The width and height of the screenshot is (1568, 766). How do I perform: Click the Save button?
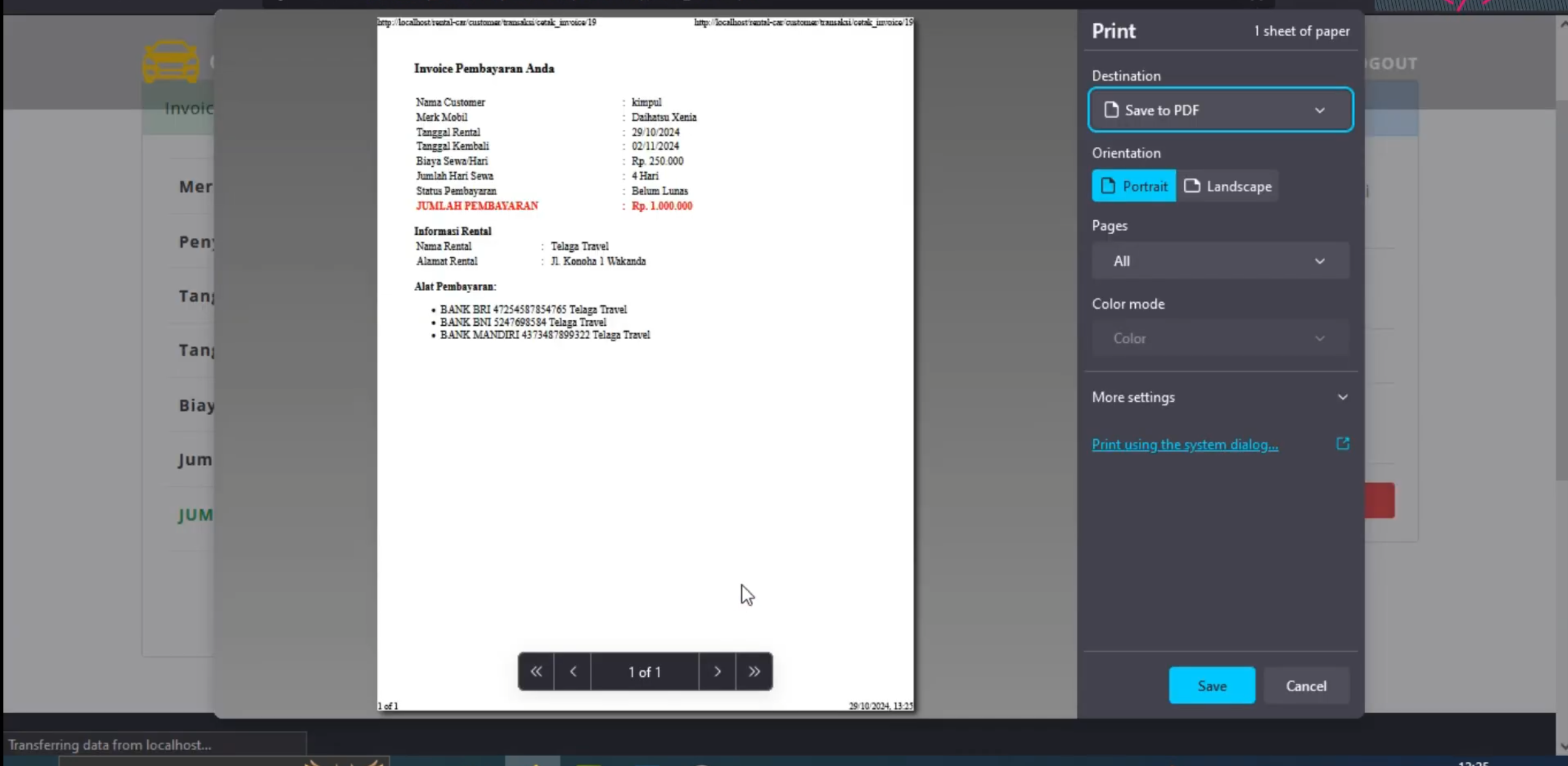coord(1212,685)
